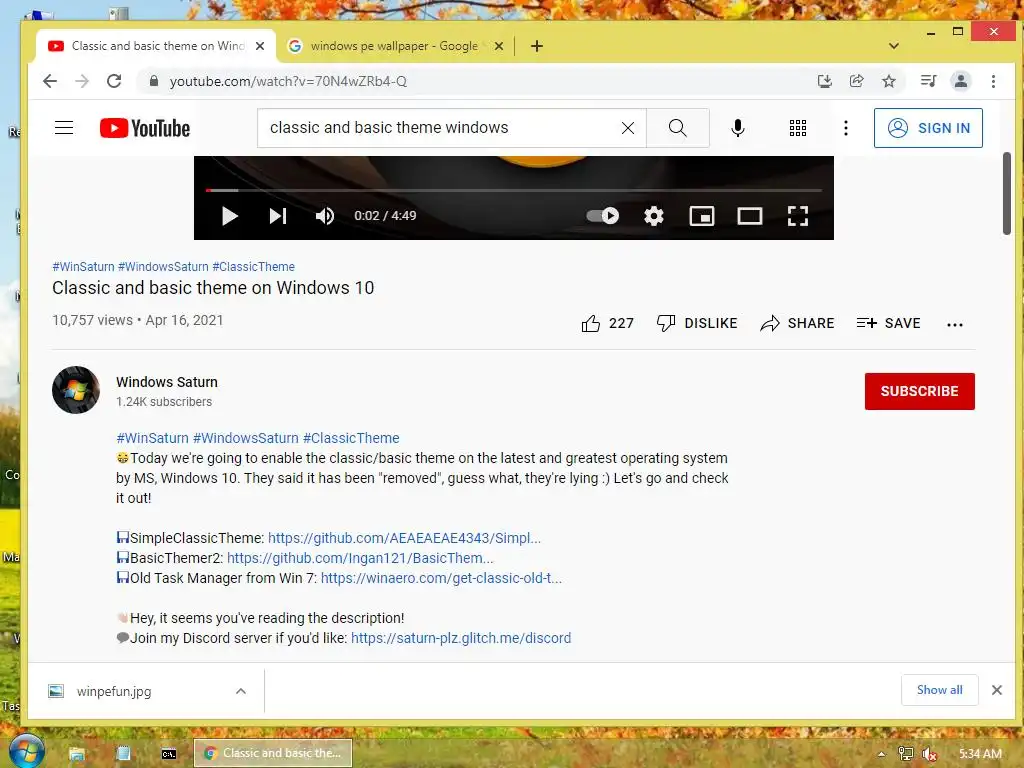
Task: Click the YouTube search magnifier button
Action: pos(678,128)
